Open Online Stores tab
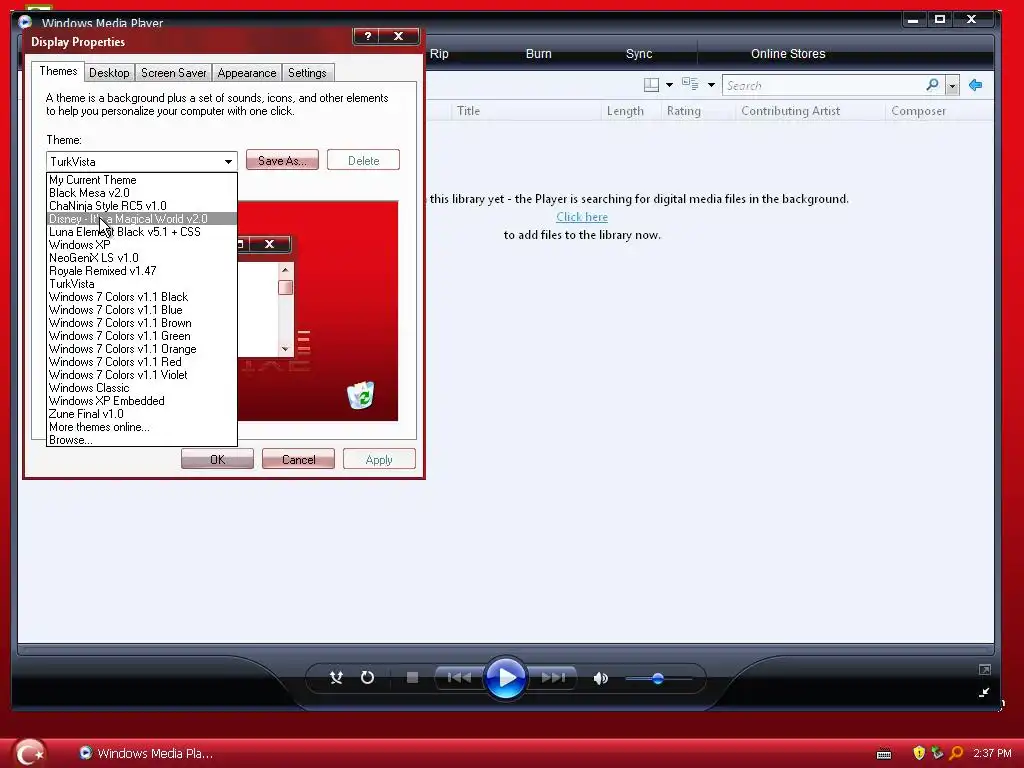 click(x=788, y=54)
